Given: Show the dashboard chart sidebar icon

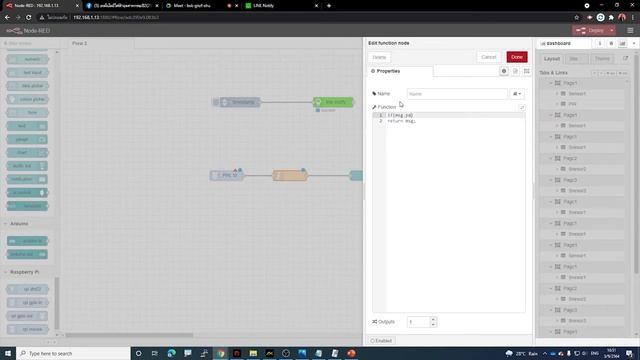Looking at the screenshot, I should [622, 43].
